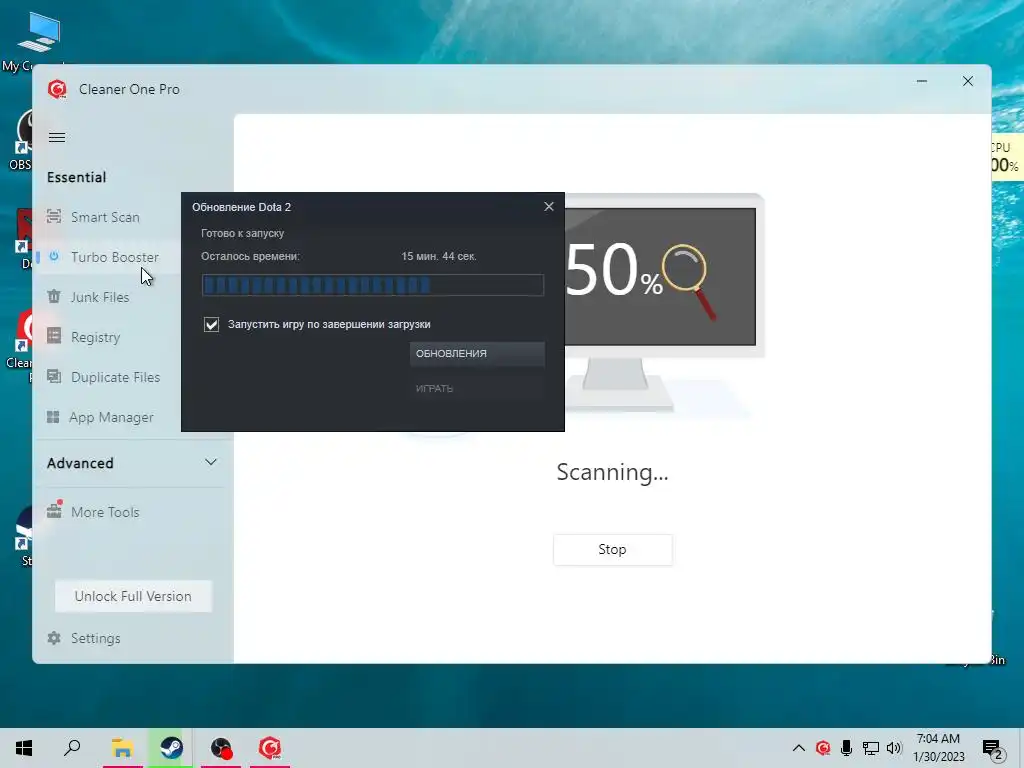Open OBS Studio from the taskbar
Image resolution: width=1024 pixels, height=768 pixels.
click(221, 748)
